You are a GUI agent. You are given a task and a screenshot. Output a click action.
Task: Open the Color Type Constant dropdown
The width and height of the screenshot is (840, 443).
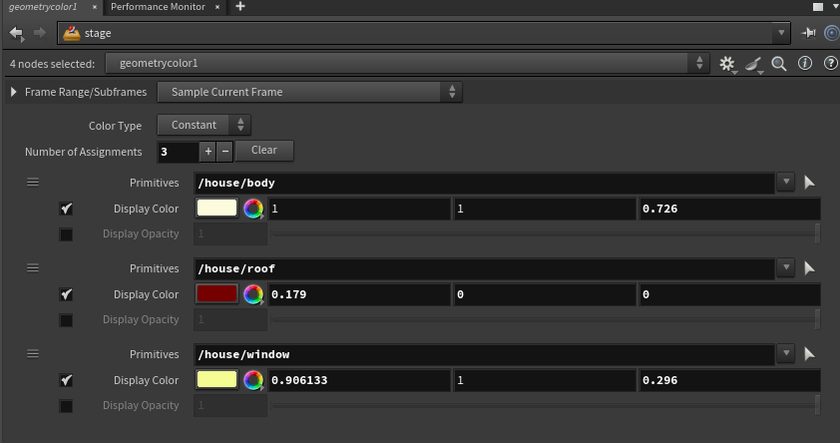pyautogui.click(x=204, y=125)
